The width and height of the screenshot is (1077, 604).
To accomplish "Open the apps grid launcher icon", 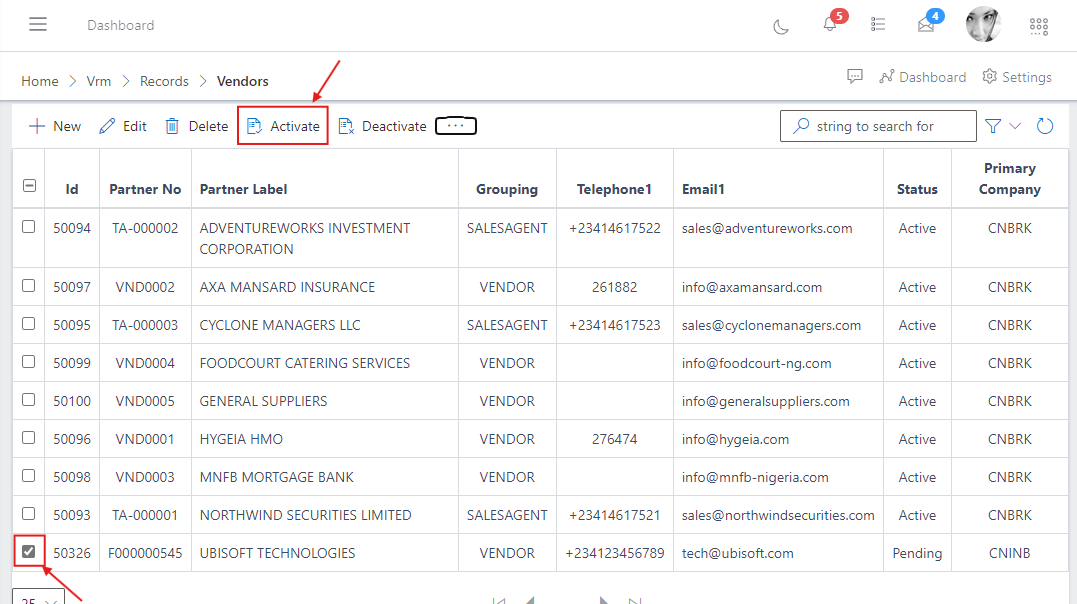I will 1038,26.
